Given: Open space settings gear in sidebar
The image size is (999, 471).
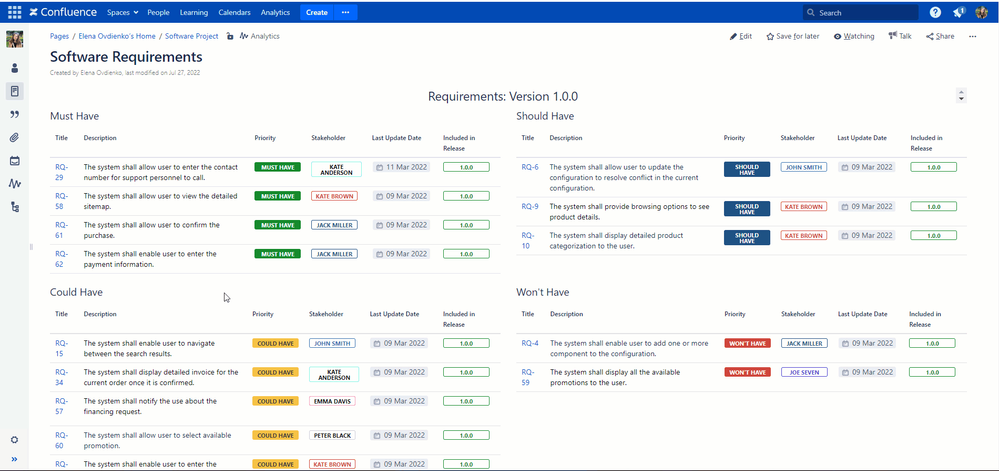Looking at the screenshot, I should (14, 440).
